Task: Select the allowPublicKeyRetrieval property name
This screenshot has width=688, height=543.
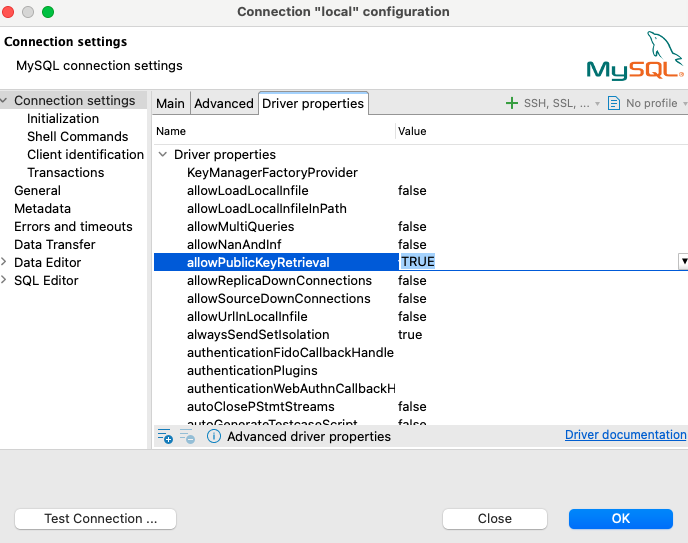Action: tap(258, 262)
